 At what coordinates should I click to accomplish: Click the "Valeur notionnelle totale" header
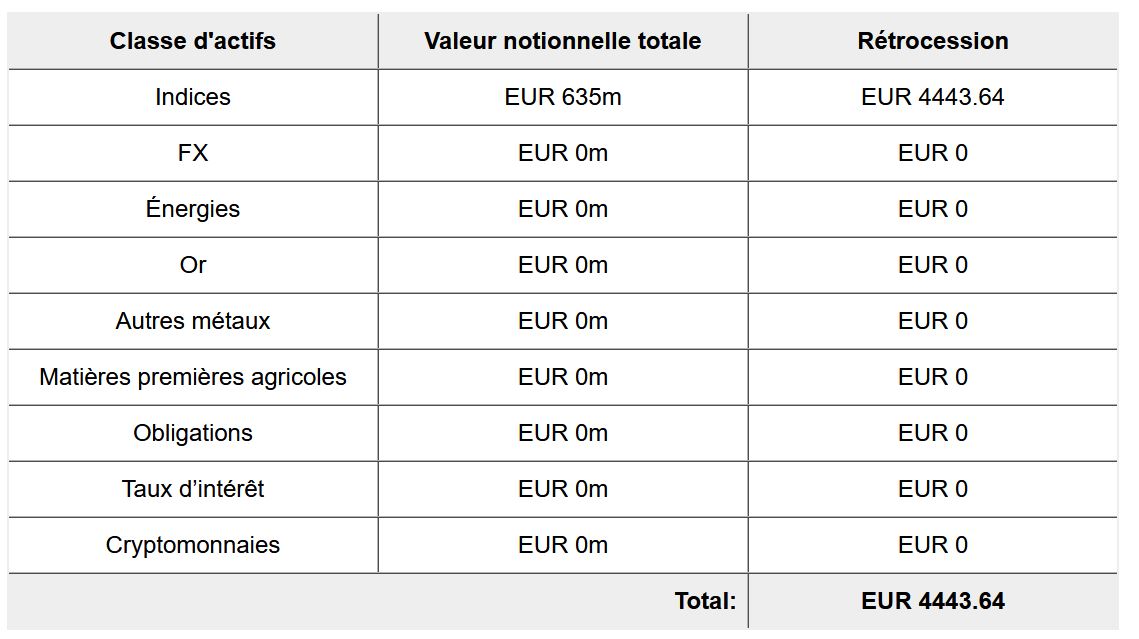click(562, 41)
